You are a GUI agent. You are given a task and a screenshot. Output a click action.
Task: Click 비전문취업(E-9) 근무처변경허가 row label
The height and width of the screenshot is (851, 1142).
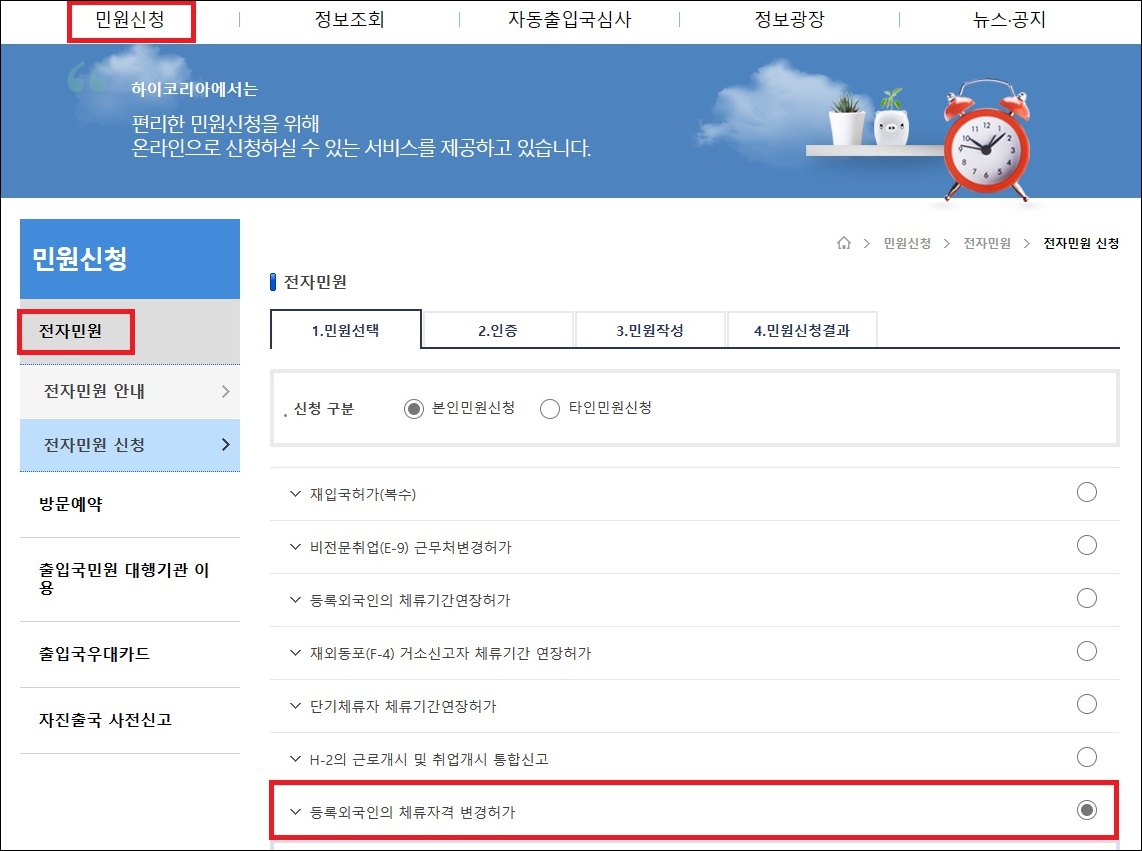tap(411, 547)
